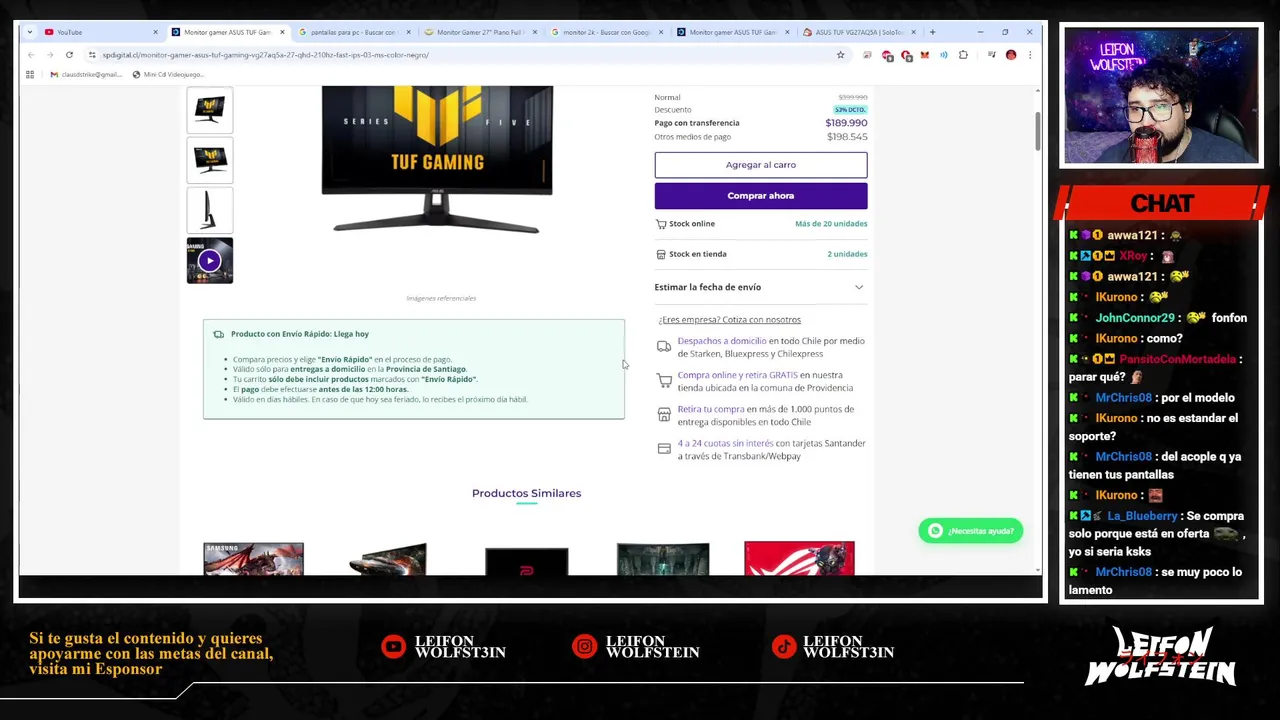Click 'Productos Similares' heading
This screenshot has height=720, width=1280.
(x=526, y=493)
